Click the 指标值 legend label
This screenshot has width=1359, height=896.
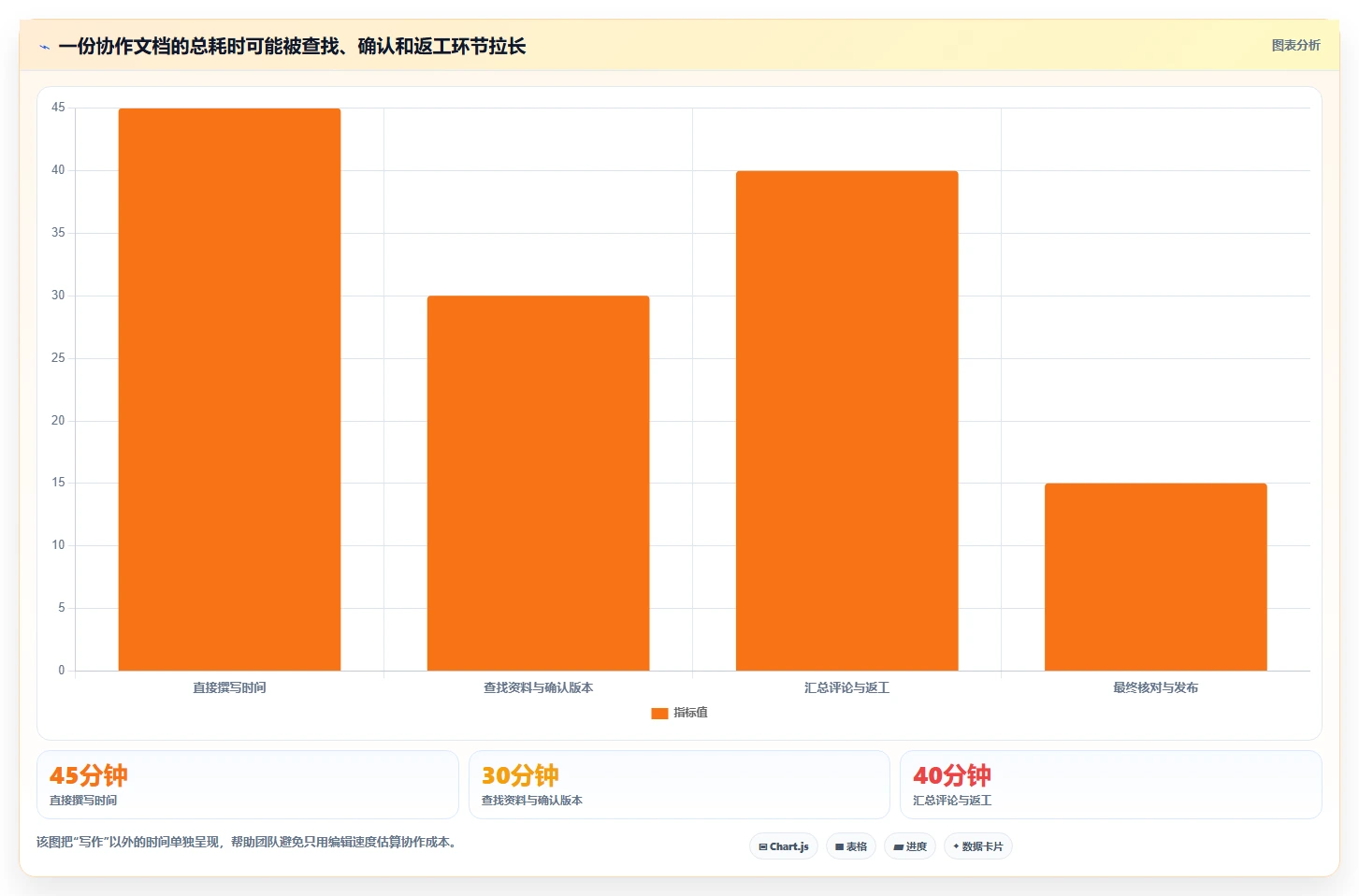tap(690, 713)
